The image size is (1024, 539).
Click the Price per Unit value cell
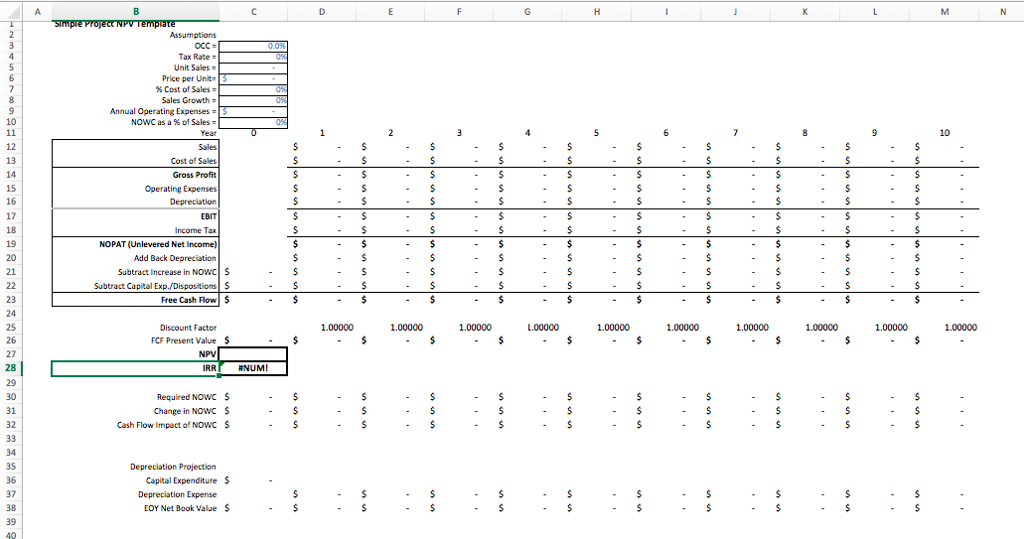click(x=253, y=78)
